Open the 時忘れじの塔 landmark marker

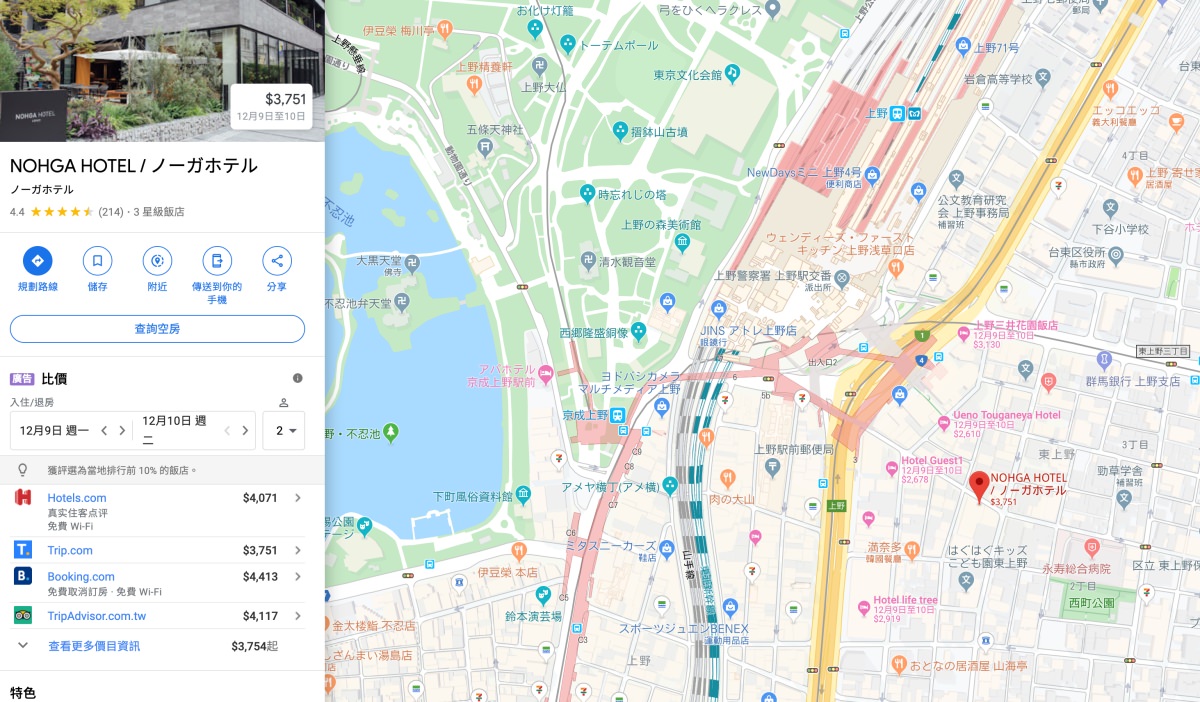coord(588,193)
